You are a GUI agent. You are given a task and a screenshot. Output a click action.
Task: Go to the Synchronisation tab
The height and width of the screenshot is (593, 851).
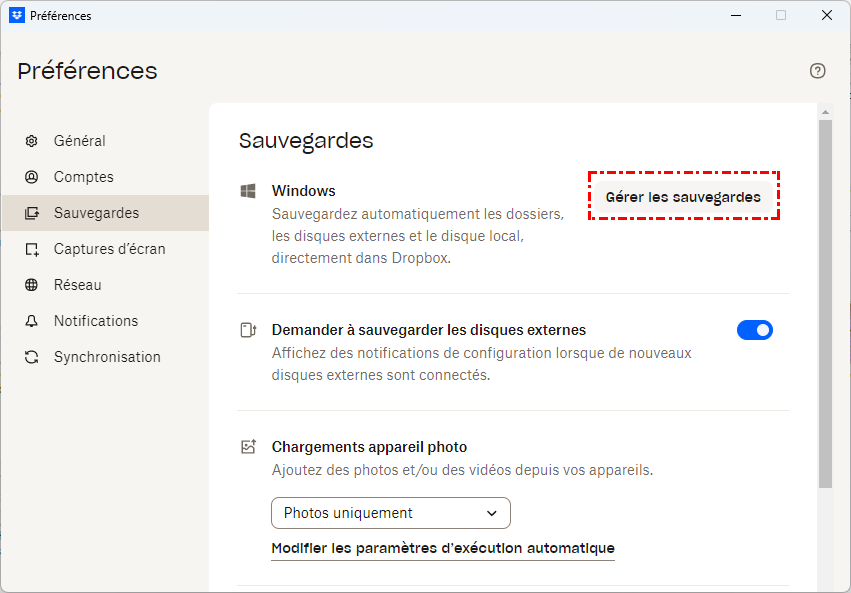[x=107, y=357]
